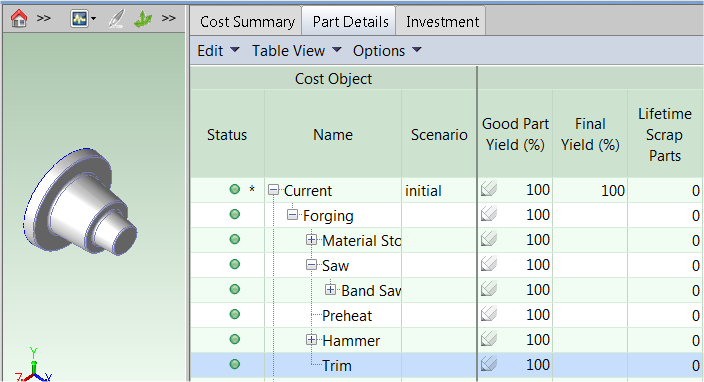This screenshot has height=382, width=704.
Task: Click the 3D forged part model preview
Action: click(x=81, y=202)
